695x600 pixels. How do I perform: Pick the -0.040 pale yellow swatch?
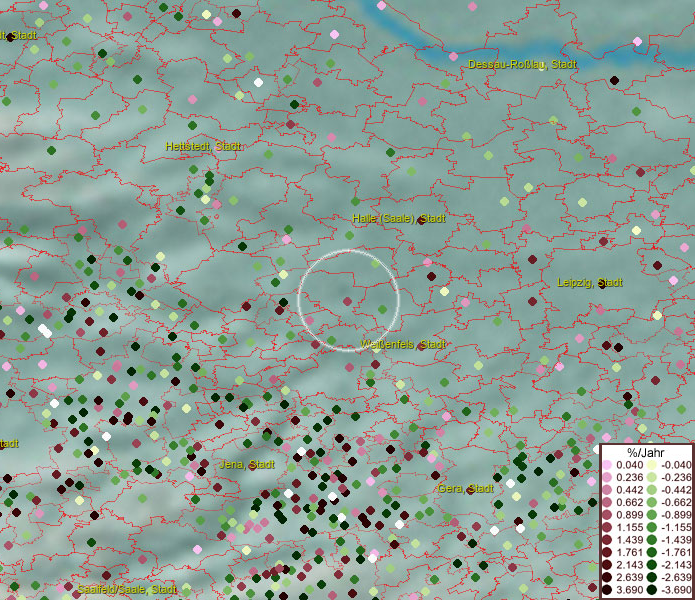[x=652, y=465]
